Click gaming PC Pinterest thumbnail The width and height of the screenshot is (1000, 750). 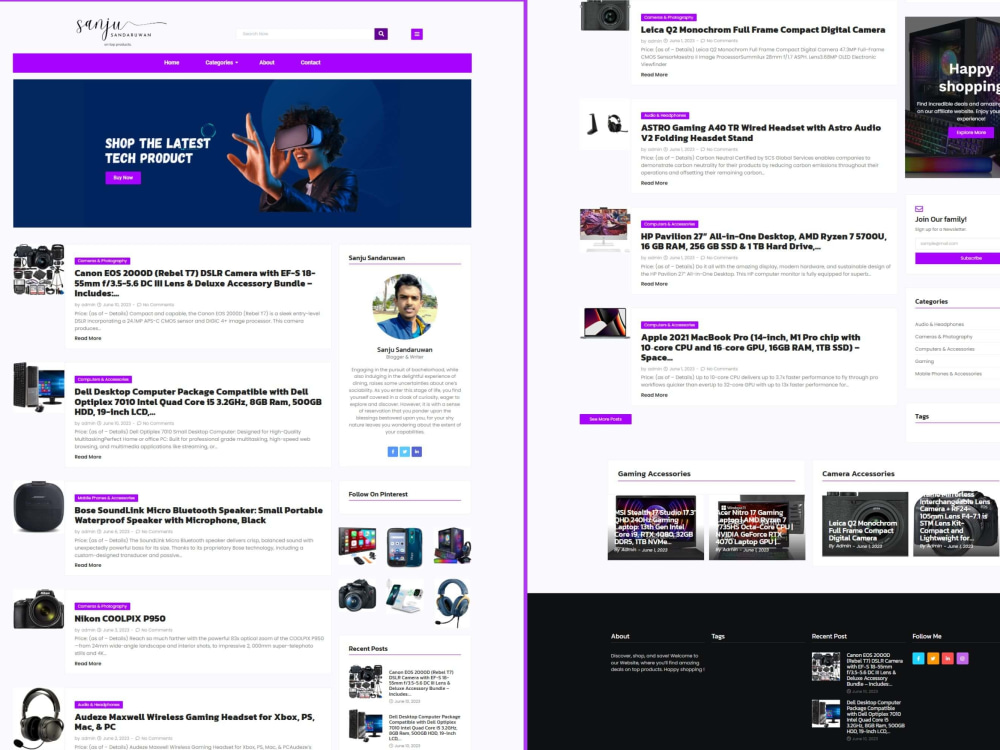coord(452,546)
